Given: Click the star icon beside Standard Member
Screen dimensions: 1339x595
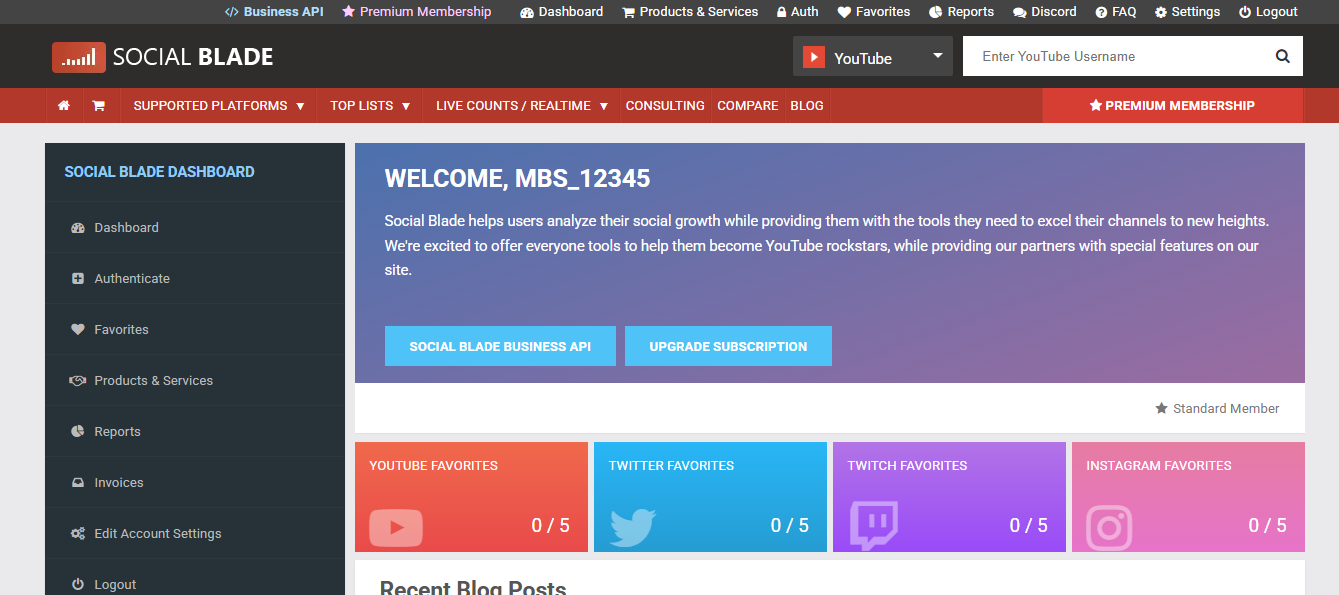Looking at the screenshot, I should click(1161, 408).
